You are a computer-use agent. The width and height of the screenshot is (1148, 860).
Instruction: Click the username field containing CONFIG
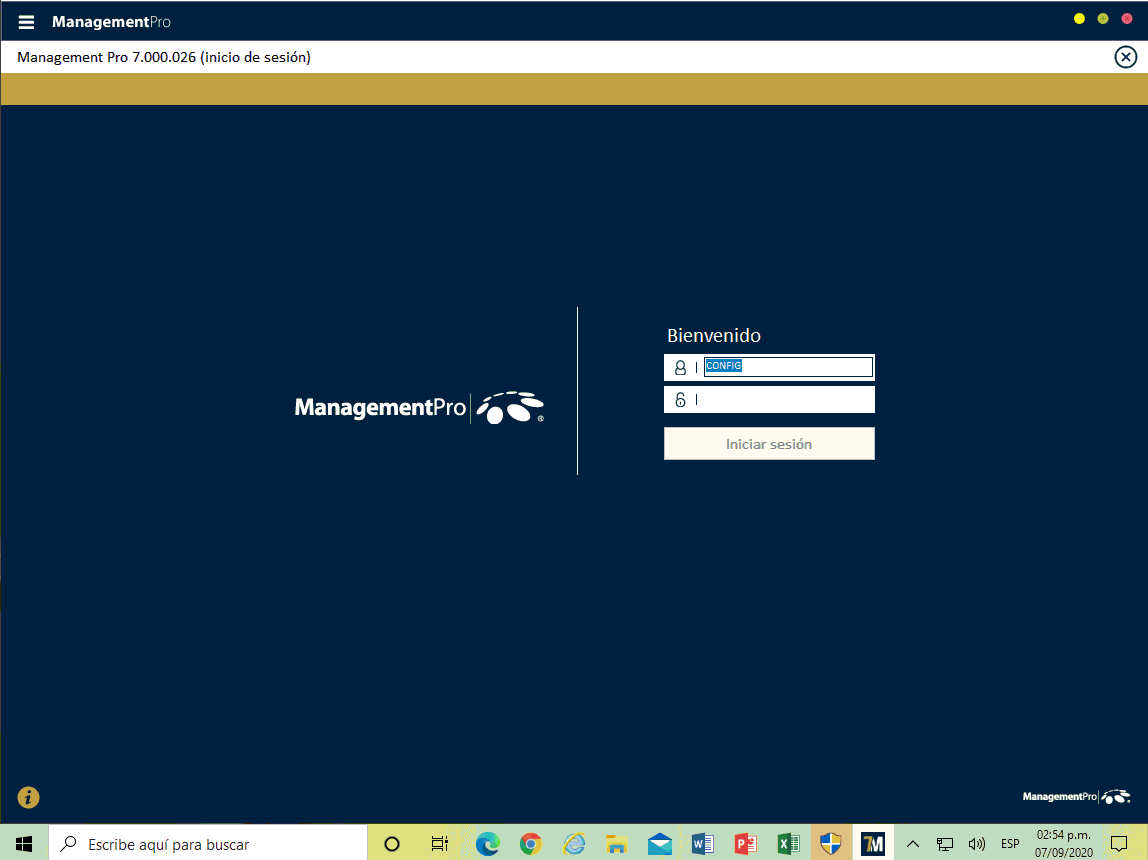[788, 367]
